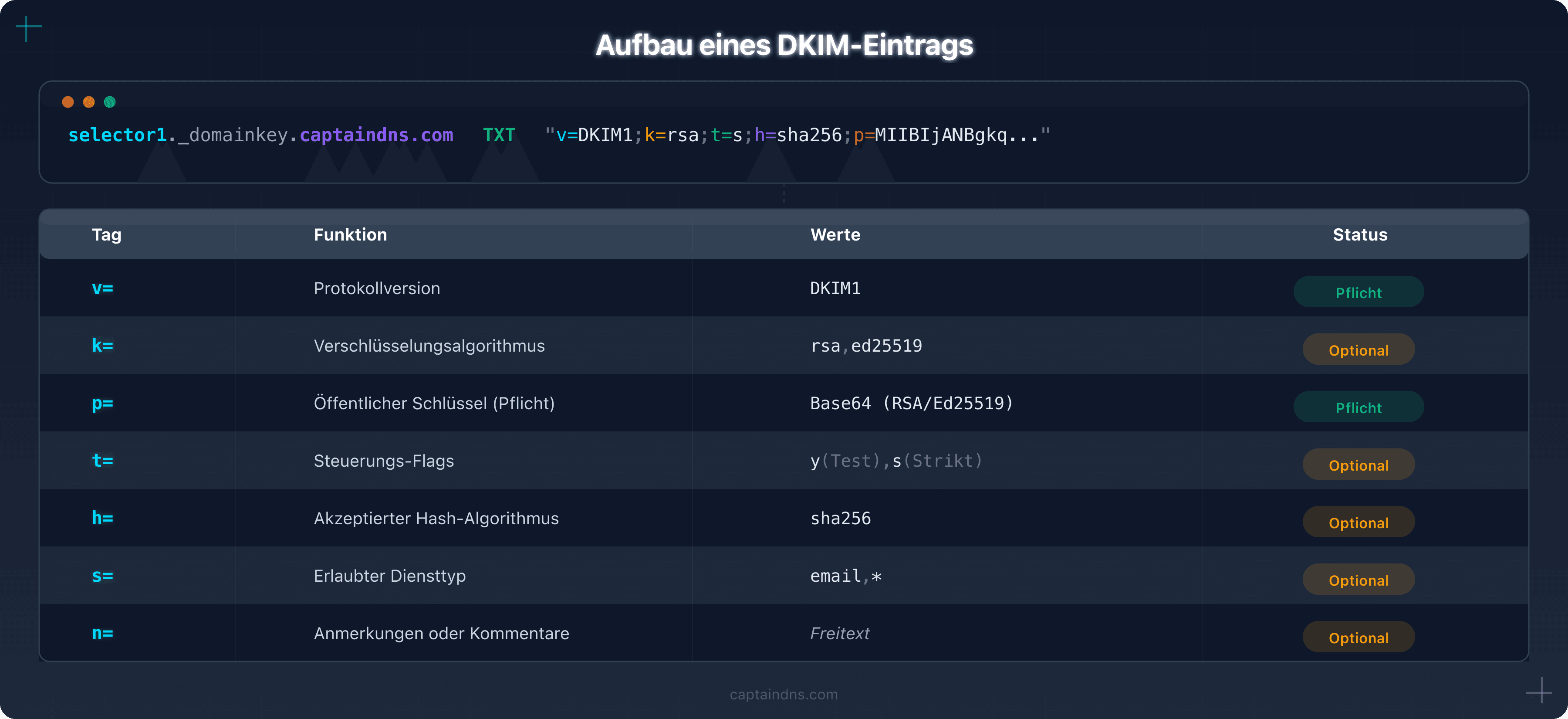Expand the Steuerungs-Flags row details

click(384, 461)
